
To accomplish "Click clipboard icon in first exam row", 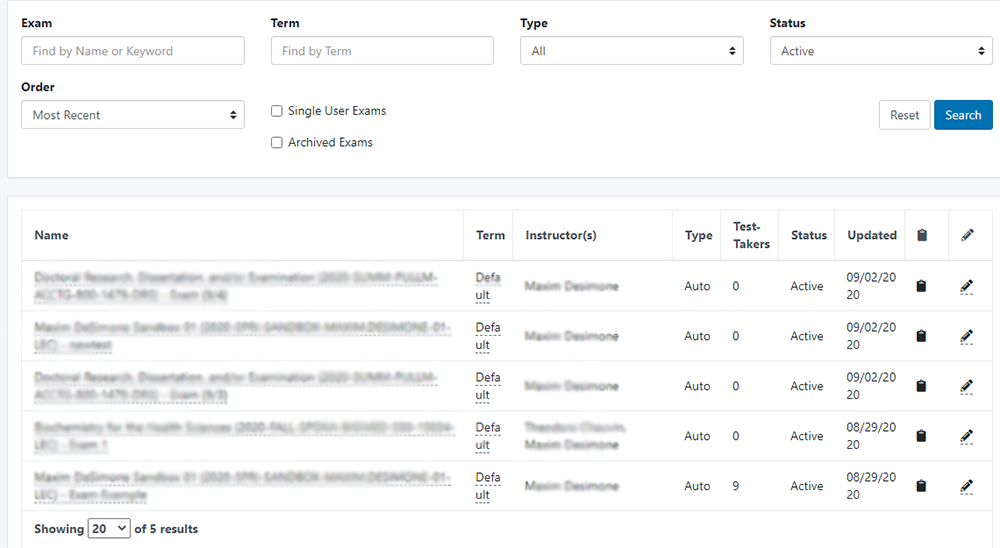I will pos(921,286).
